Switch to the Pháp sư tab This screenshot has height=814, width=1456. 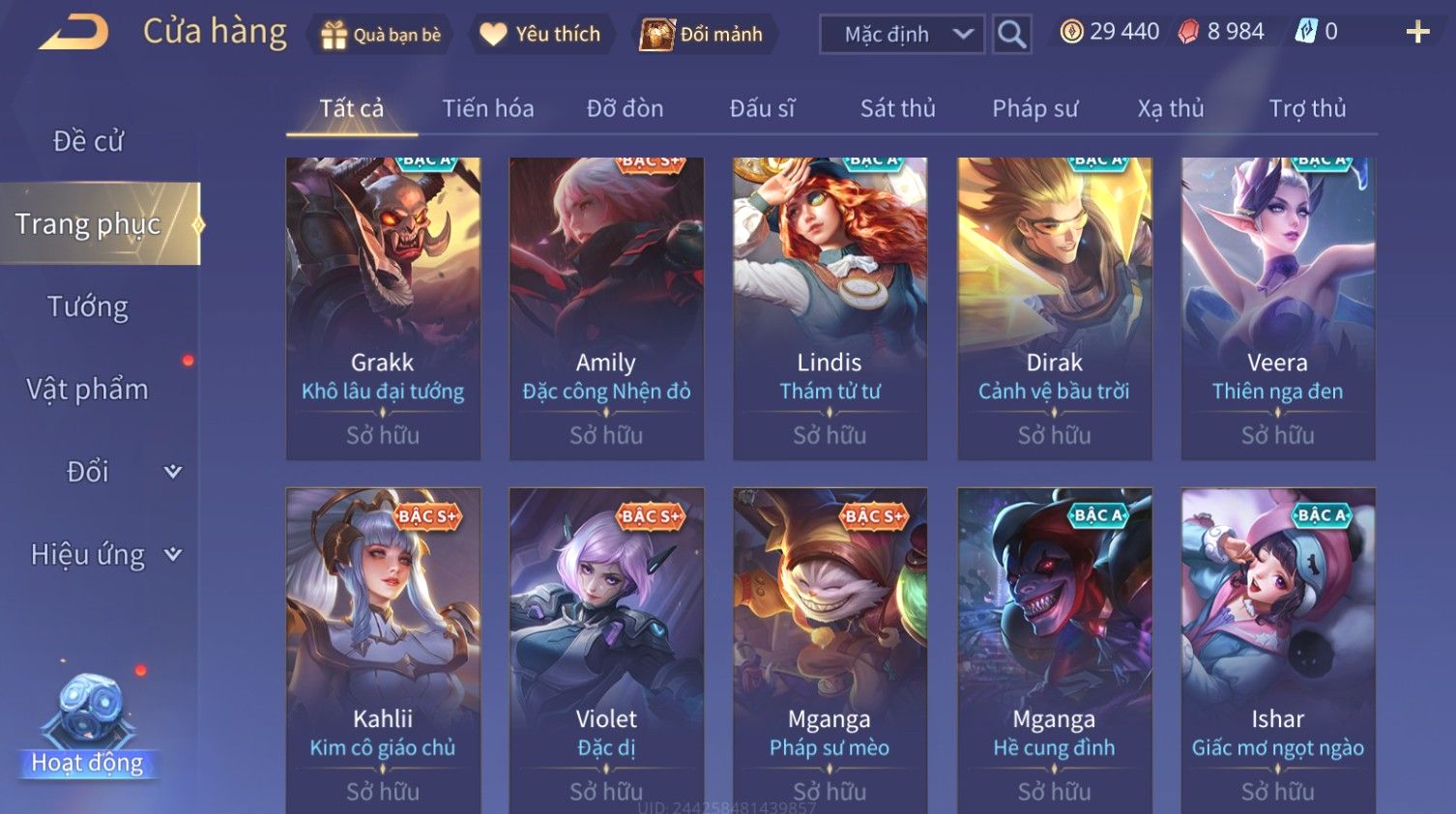1034,108
